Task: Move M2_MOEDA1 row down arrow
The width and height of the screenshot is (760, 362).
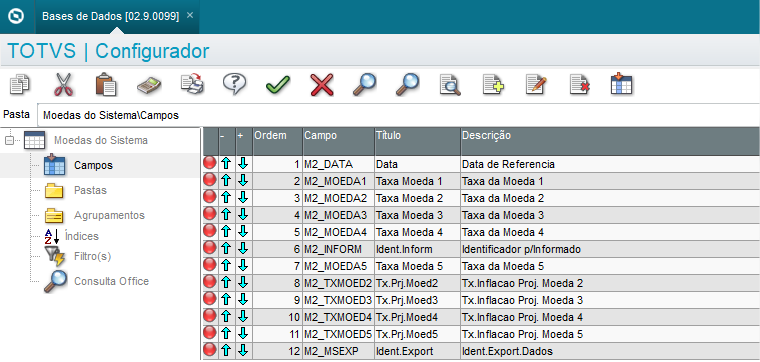Action: pos(243,181)
